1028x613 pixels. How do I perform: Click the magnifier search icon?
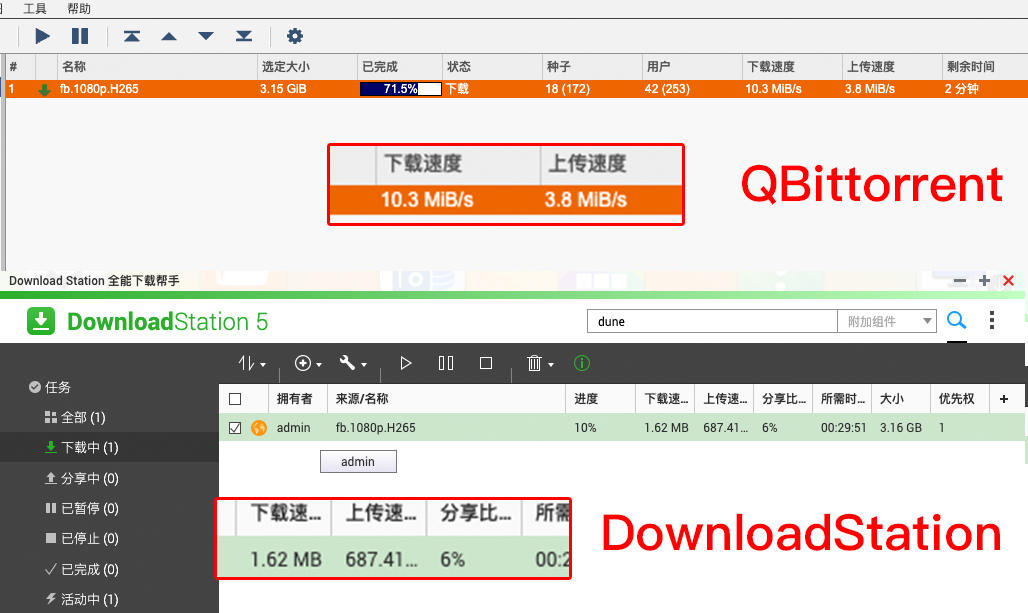tap(957, 320)
